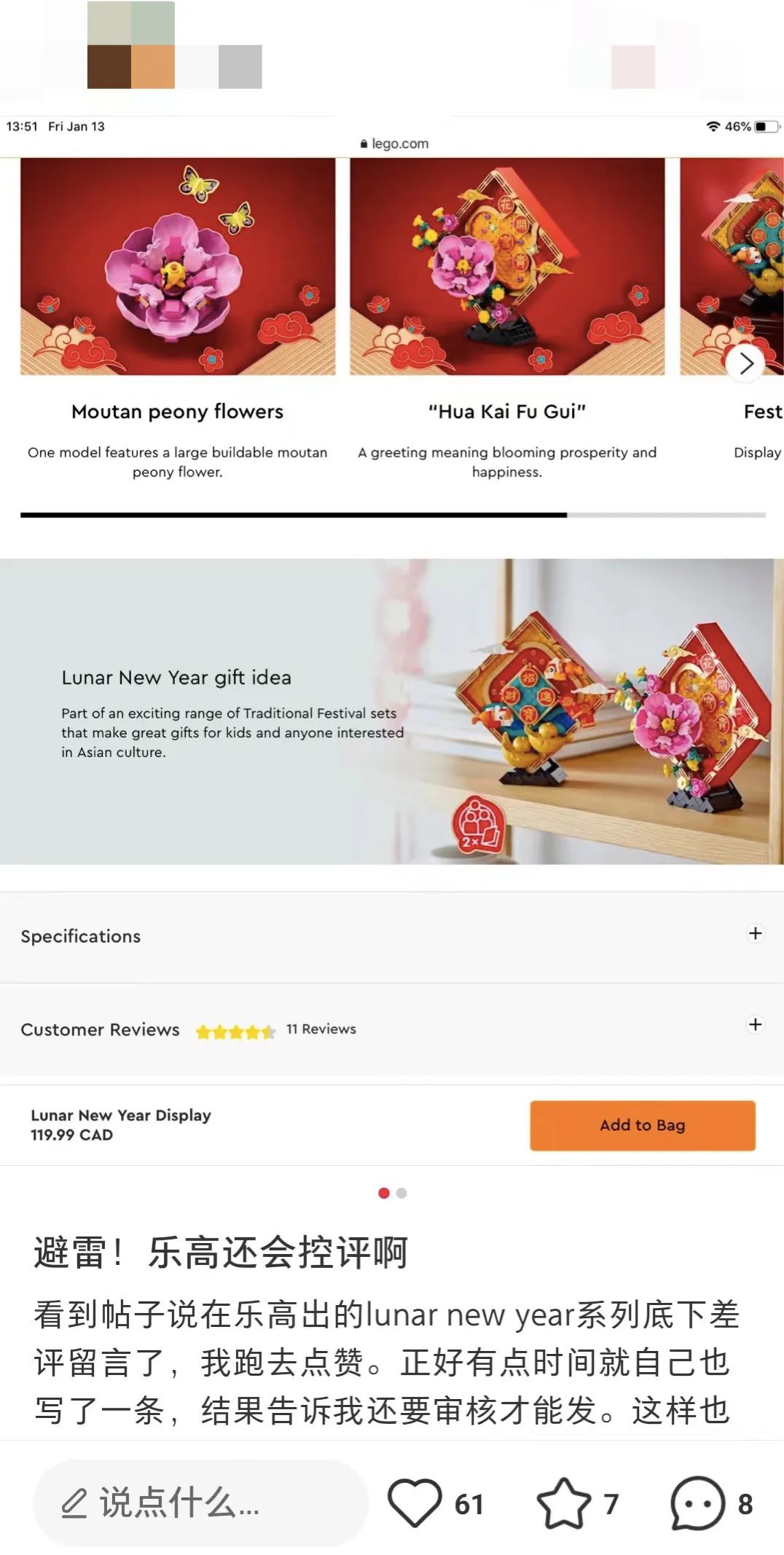This screenshot has height=1555, width=784.
Task: Click the lego.com address bar
Action: point(393,144)
